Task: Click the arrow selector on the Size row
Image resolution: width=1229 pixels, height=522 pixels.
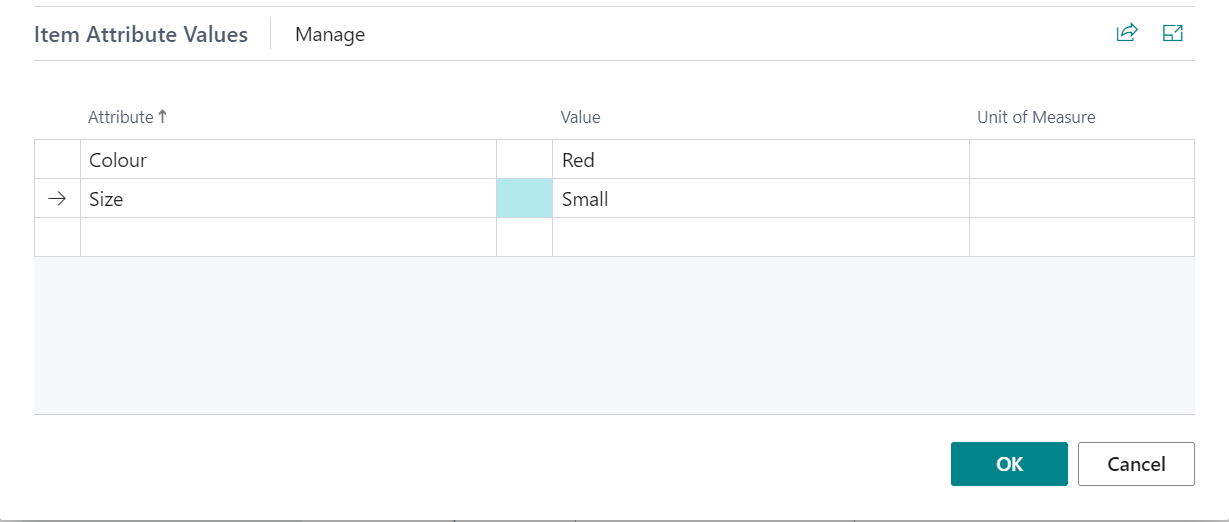Action: coord(57,199)
